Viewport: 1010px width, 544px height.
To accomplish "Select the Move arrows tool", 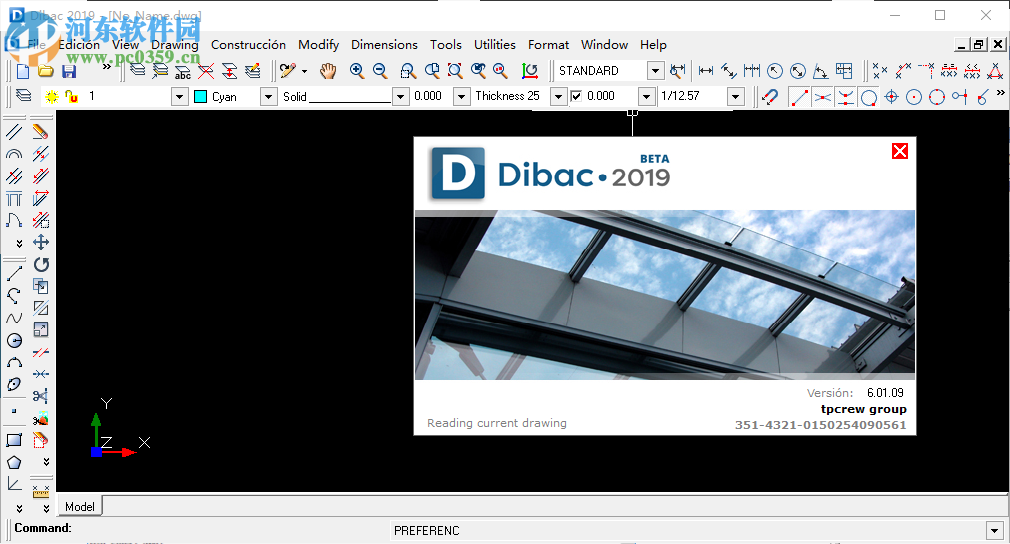I will point(41,242).
